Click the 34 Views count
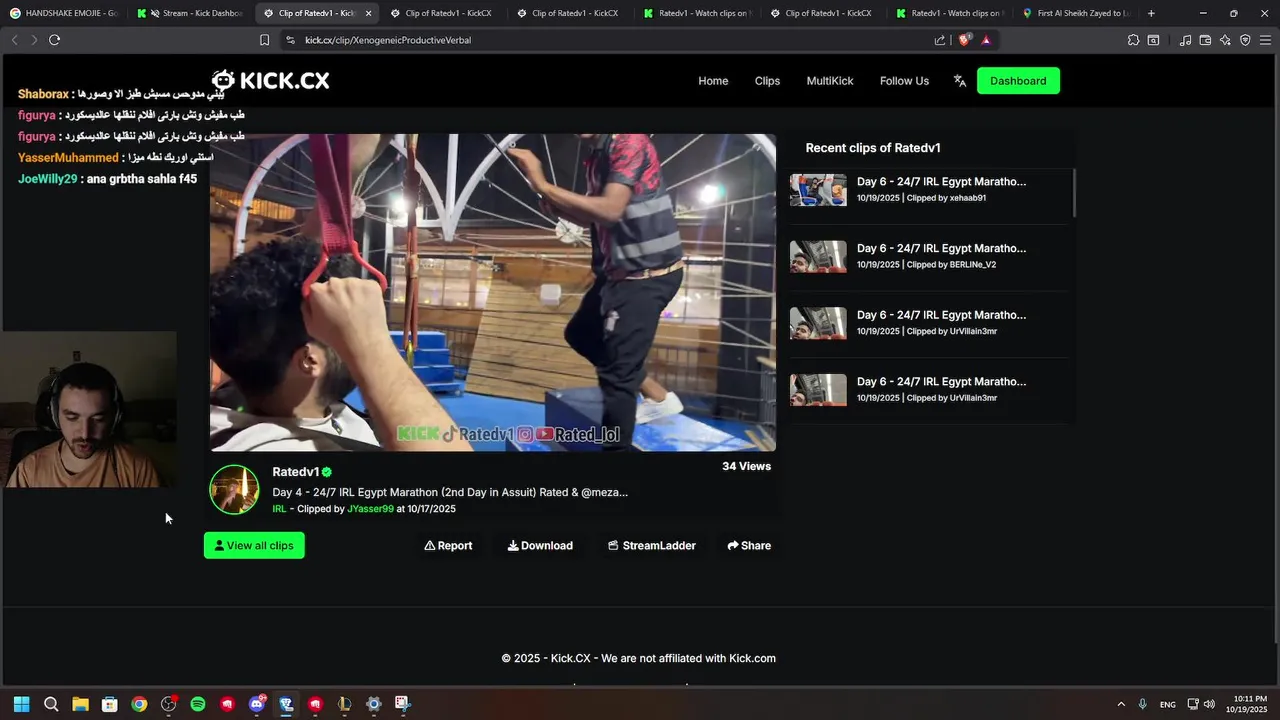This screenshot has width=1280, height=720. point(746,466)
